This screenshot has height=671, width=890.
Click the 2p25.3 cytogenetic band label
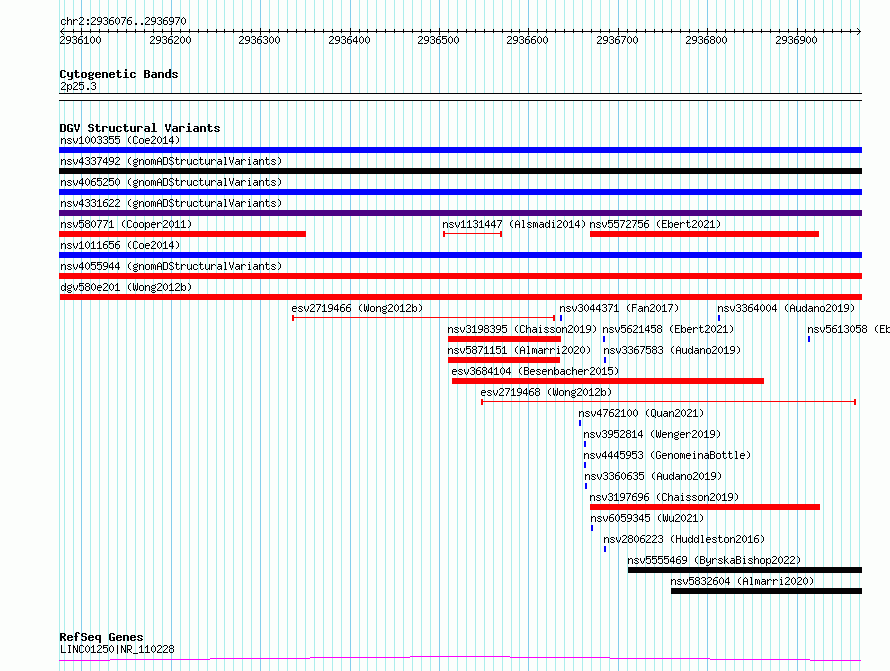tap(78, 86)
